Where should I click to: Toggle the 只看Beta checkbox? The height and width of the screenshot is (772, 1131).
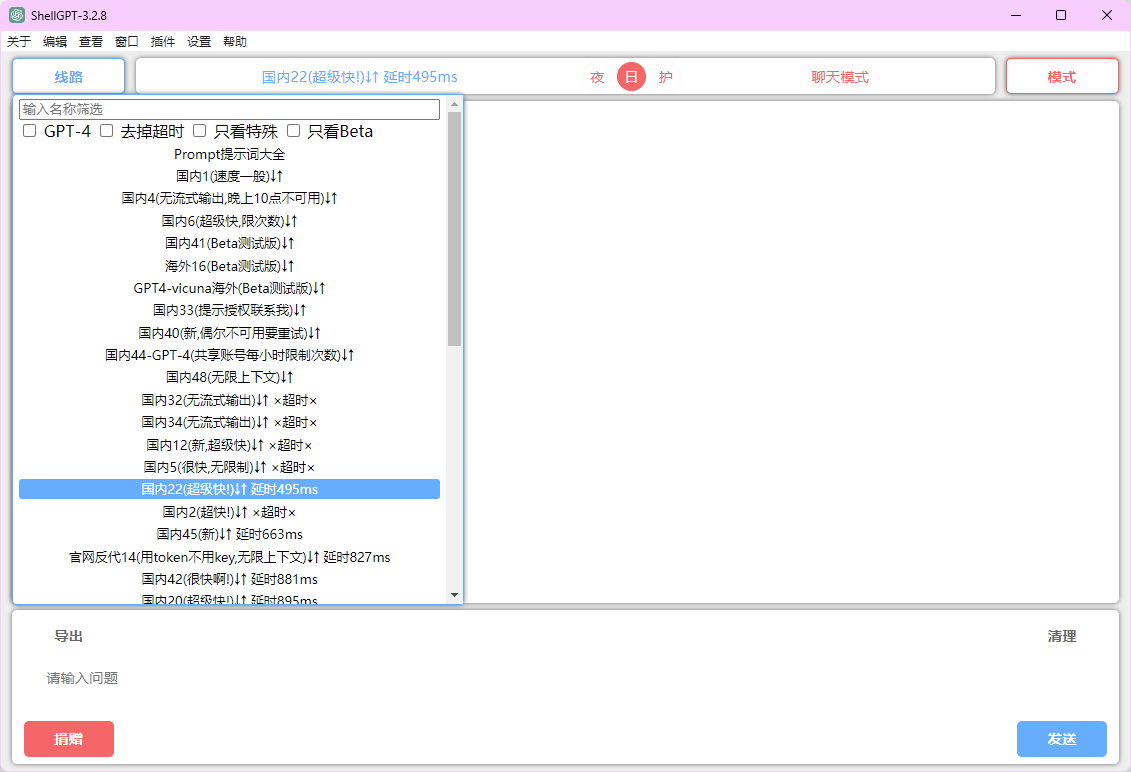[294, 131]
